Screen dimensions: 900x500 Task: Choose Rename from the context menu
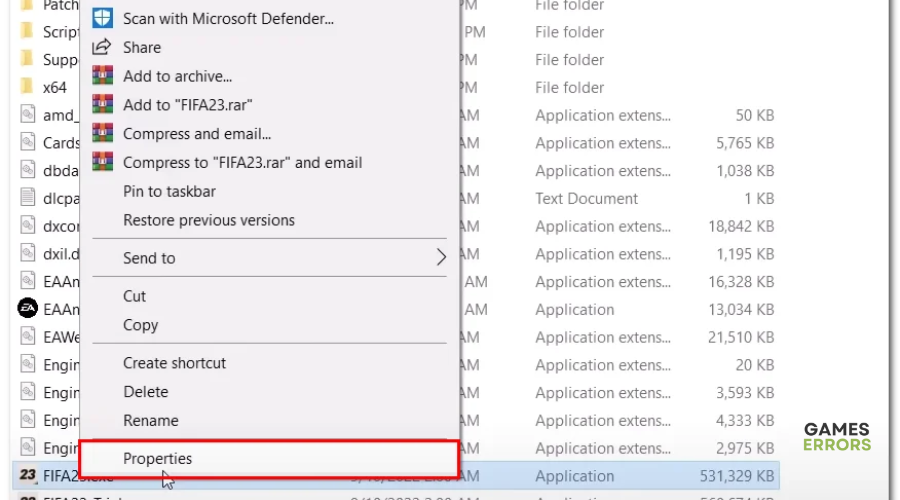click(151, 420)
